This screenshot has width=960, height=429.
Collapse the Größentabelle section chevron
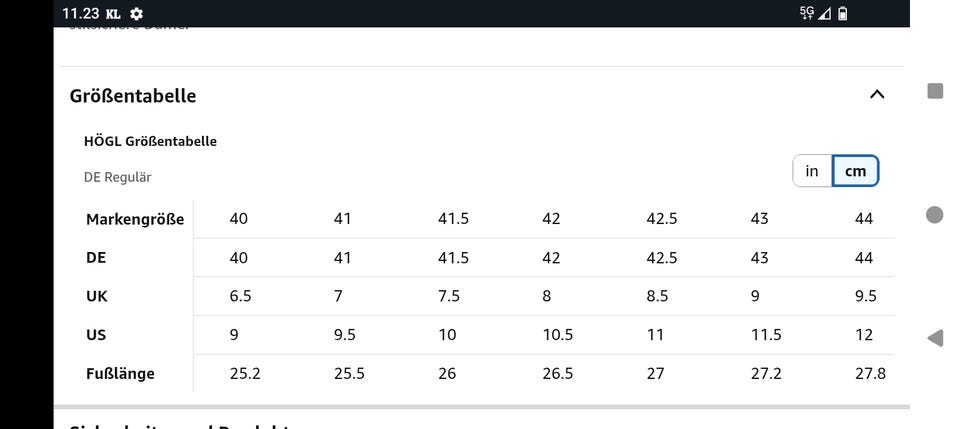click(x=877, y=95)
